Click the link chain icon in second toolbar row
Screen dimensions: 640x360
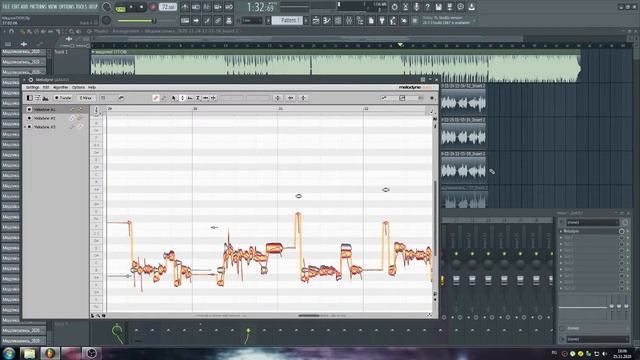click(218, 20)
